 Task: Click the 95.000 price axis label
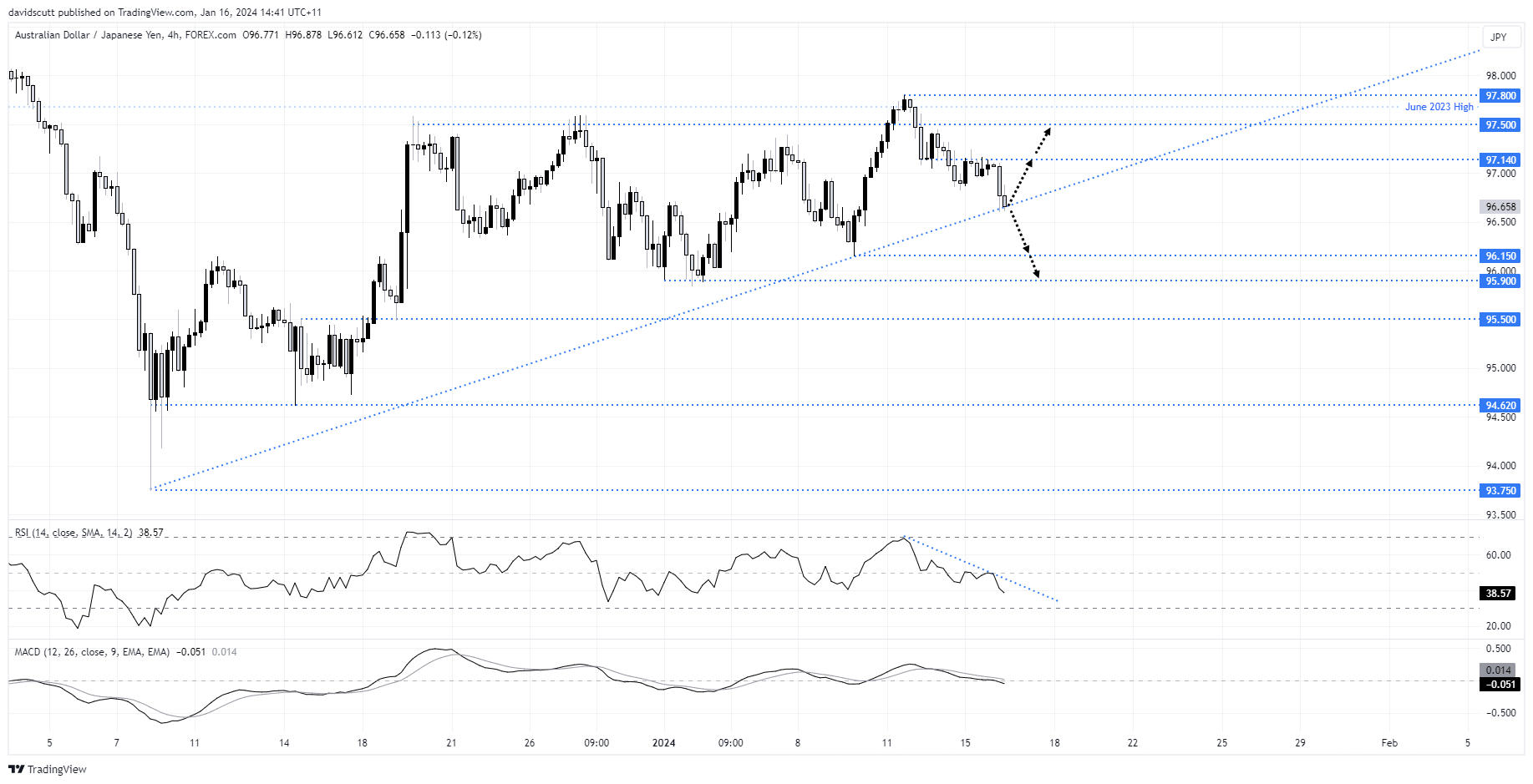click(1500, 368)
